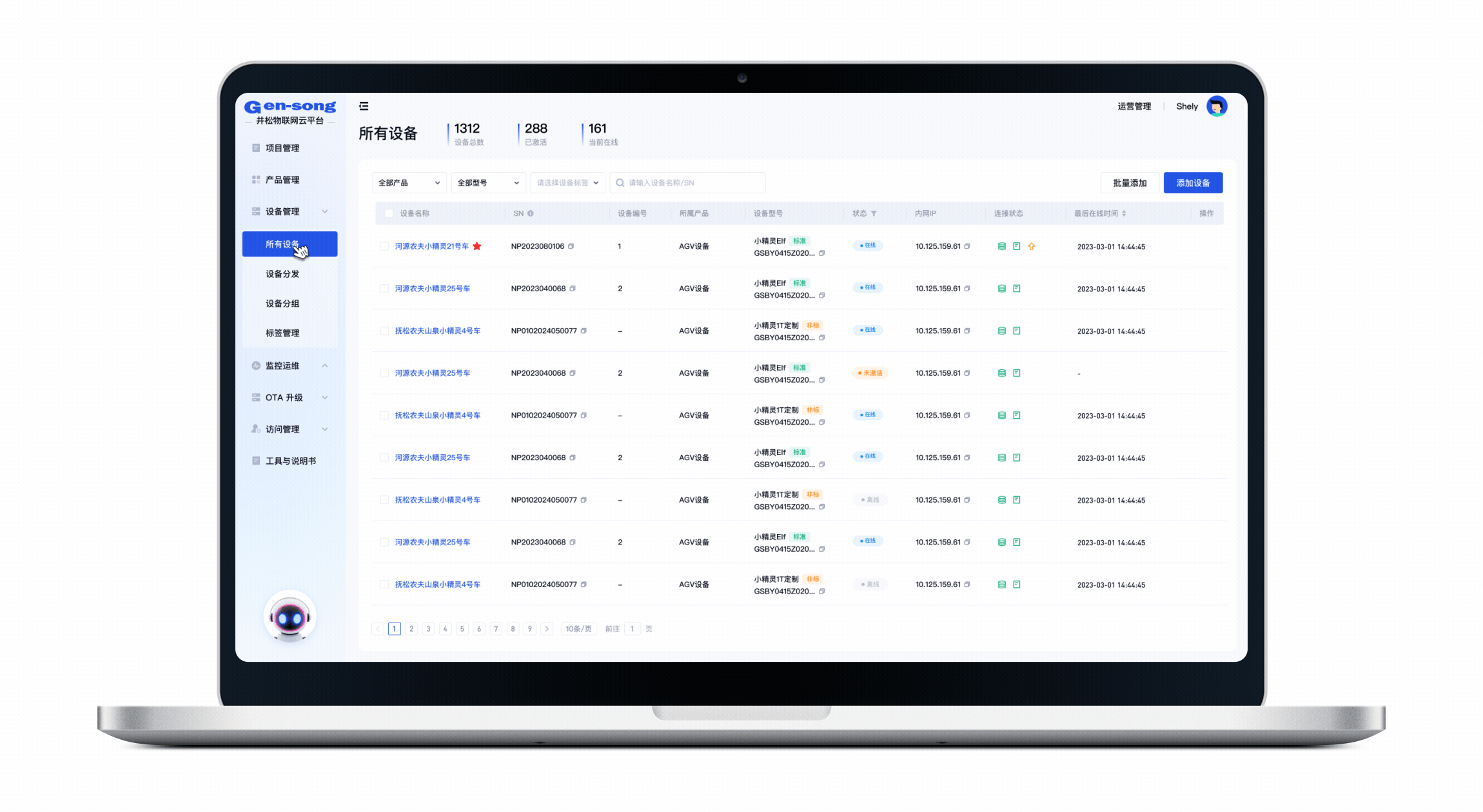The height and width of the screenshot is (812, 1483).
Task: Open the 全部型号 dropdown
Action: point(488,183)
